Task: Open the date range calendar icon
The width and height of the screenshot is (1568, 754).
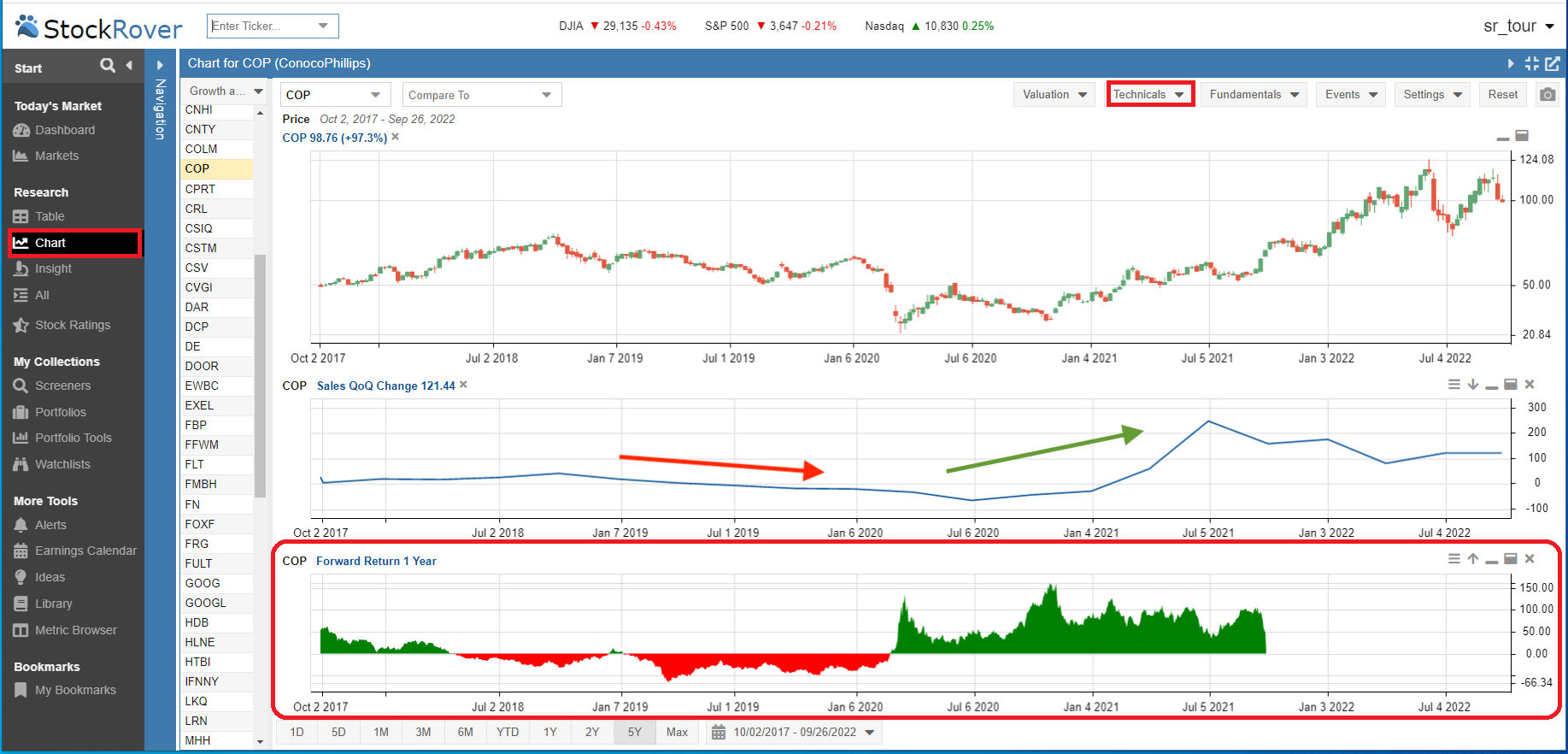Action: pyautogui.click(x=719, y=733)
